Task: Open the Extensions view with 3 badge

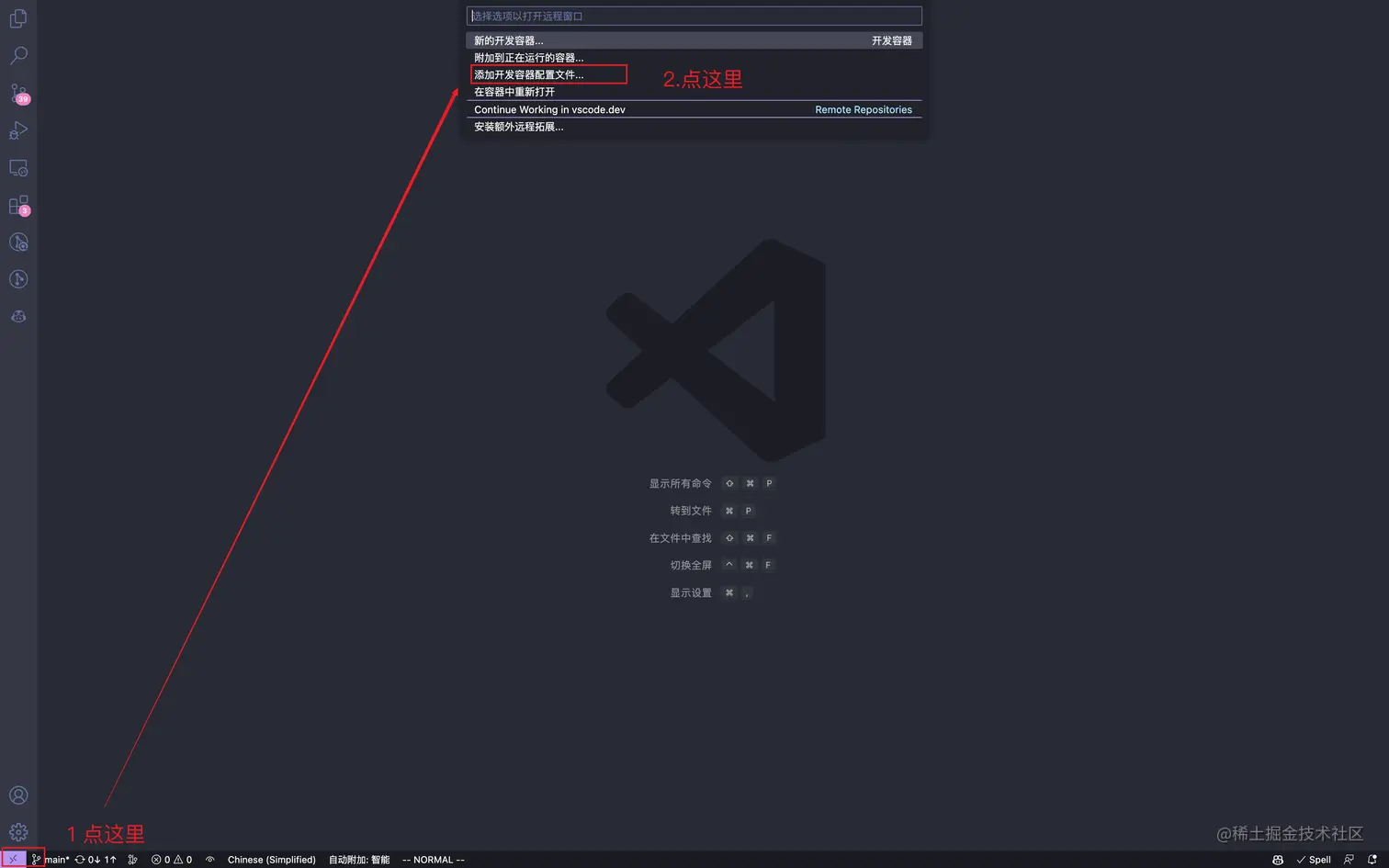Action: point(18,206)
